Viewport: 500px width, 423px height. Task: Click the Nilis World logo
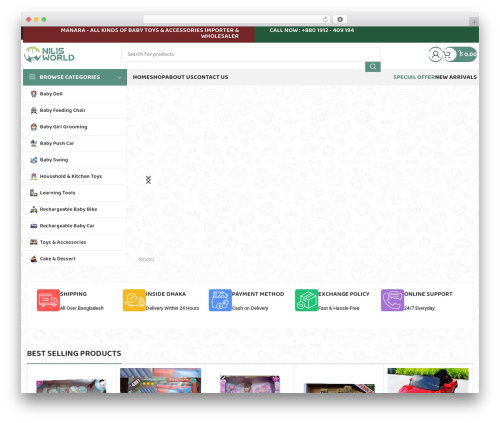[49, 54]
